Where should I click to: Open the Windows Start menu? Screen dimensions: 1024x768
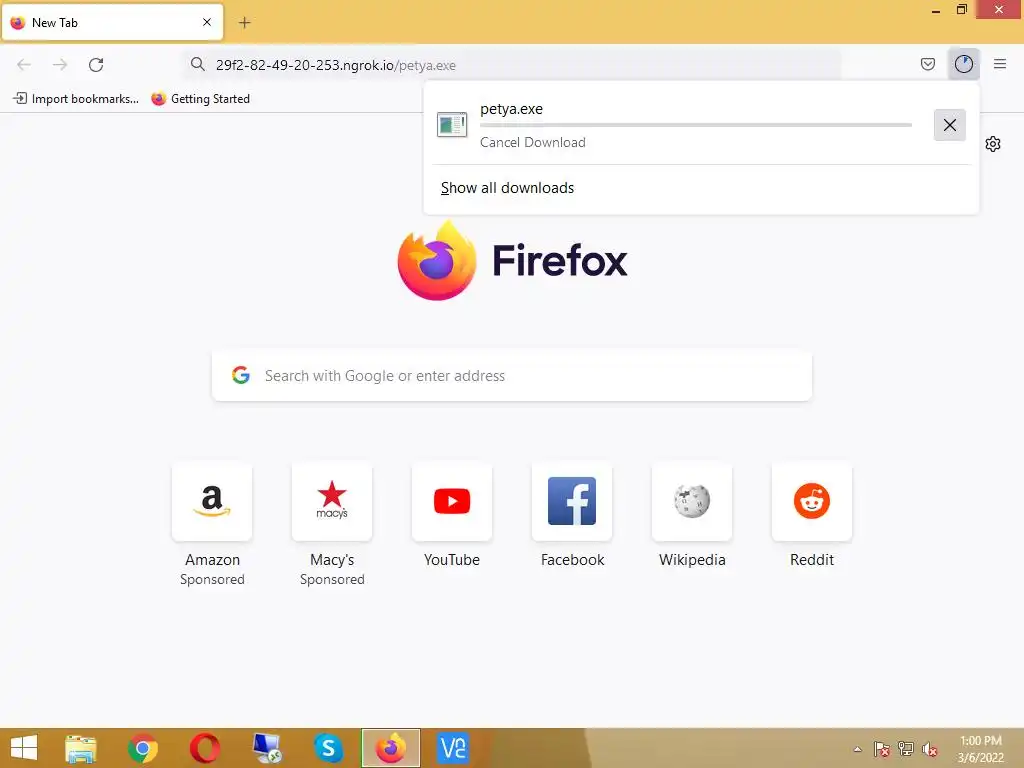[24, 748]
